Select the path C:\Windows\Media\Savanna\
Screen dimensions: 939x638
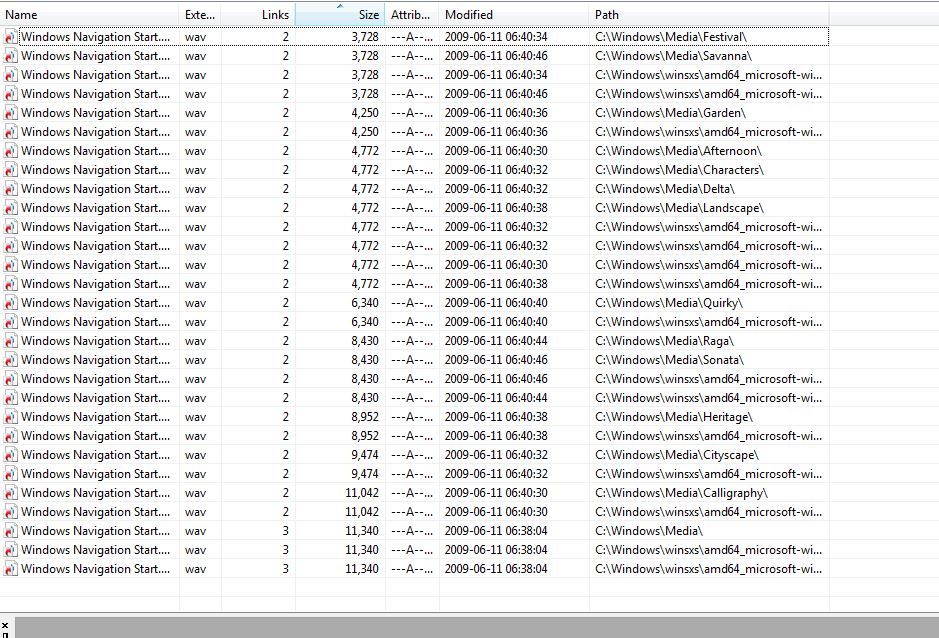coord(673,56)
